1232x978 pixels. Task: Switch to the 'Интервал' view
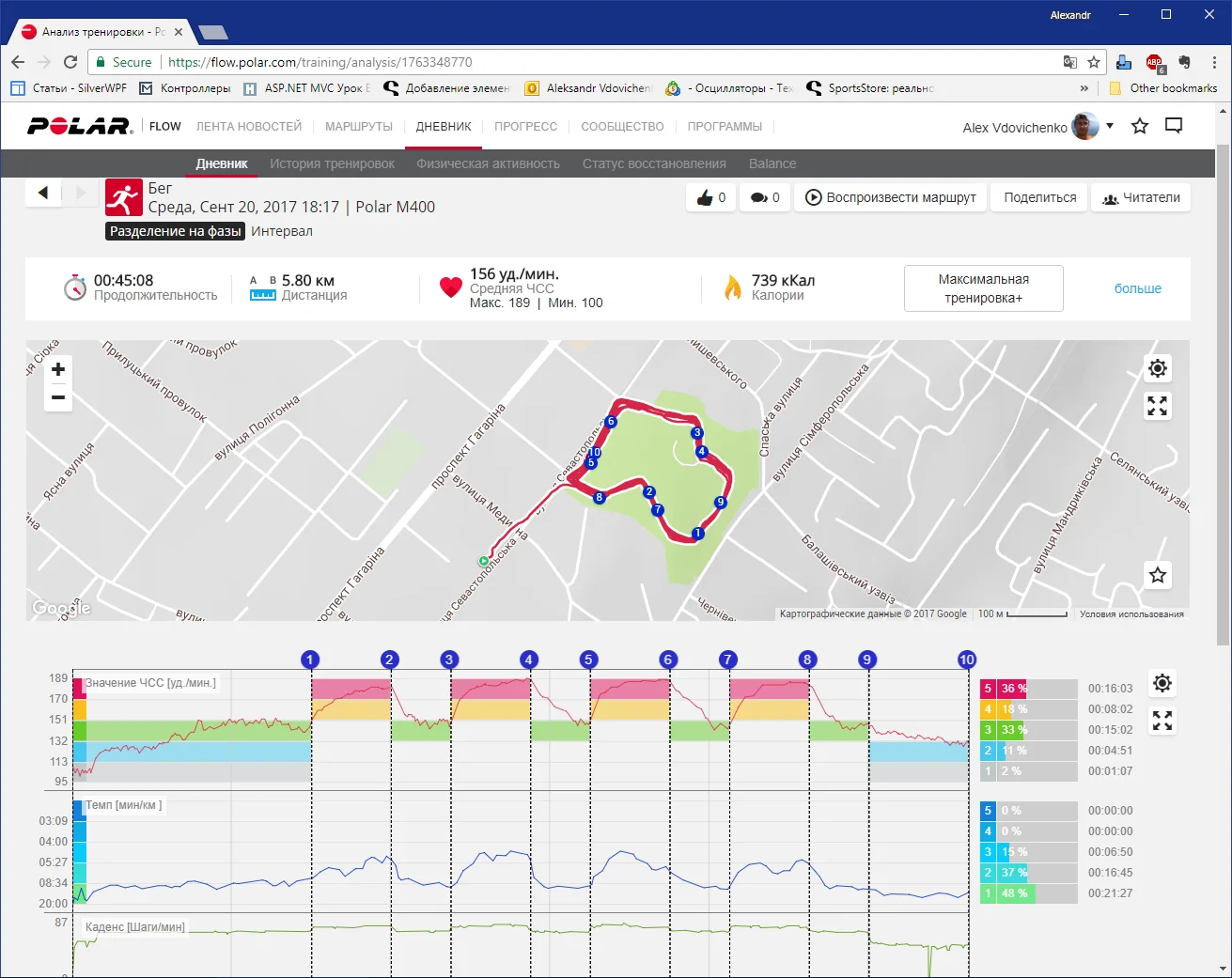point(282,231)
